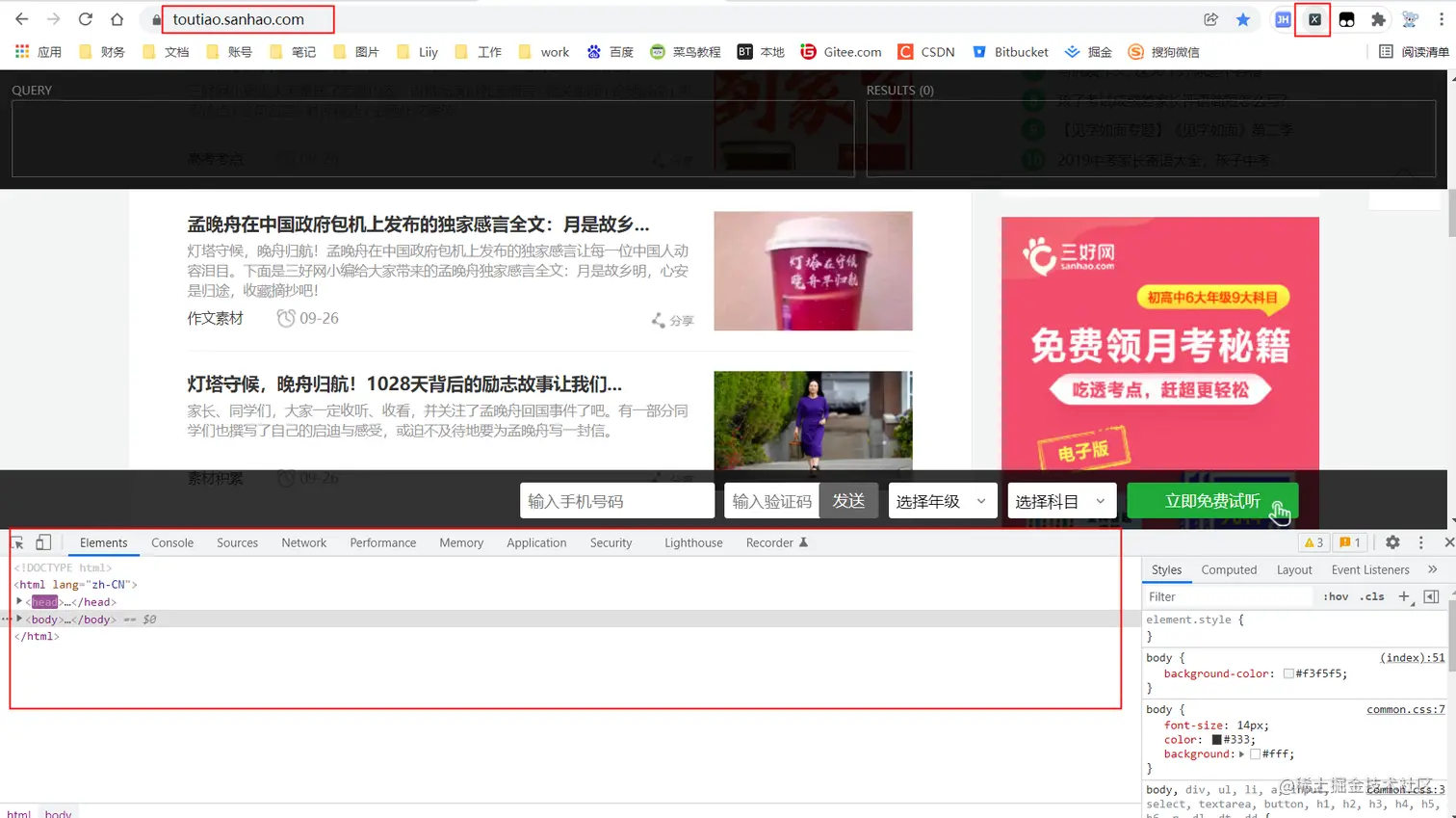
Task: Open the 本地 bookmark
Action: click(x=761, y=52)
